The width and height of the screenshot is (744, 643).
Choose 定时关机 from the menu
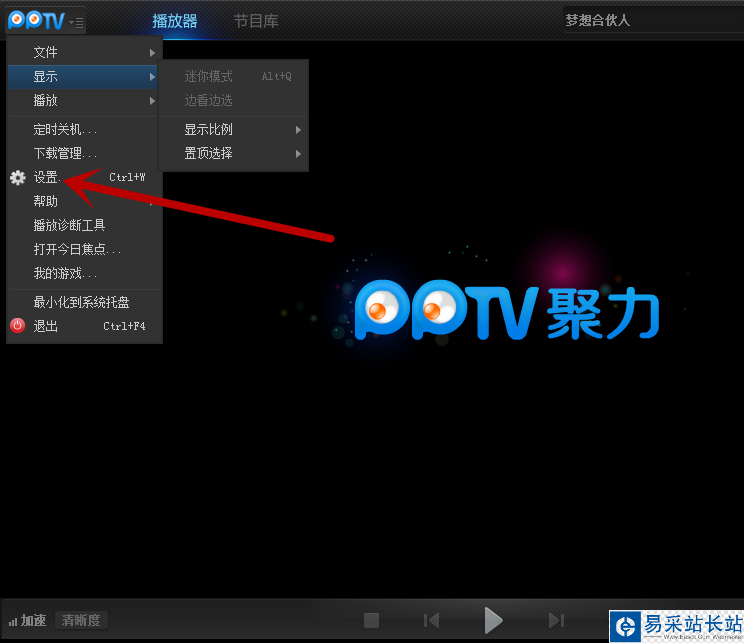(x=84, y=129)
